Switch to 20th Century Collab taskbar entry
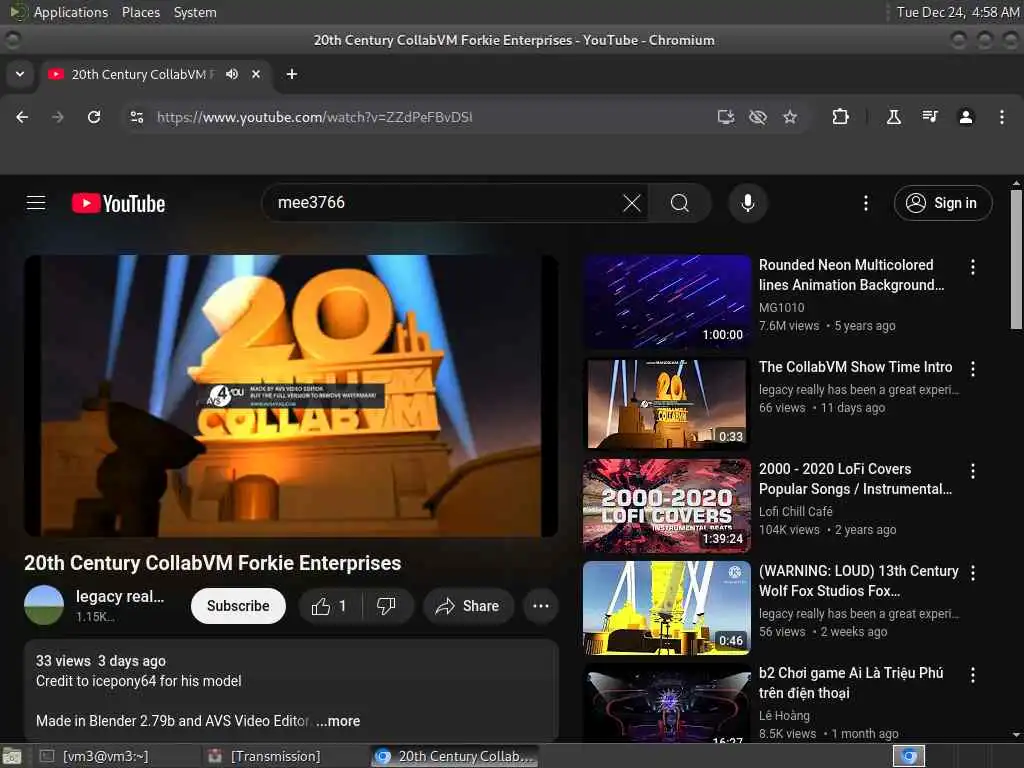The image size is (1024, 768). (455, 756)
